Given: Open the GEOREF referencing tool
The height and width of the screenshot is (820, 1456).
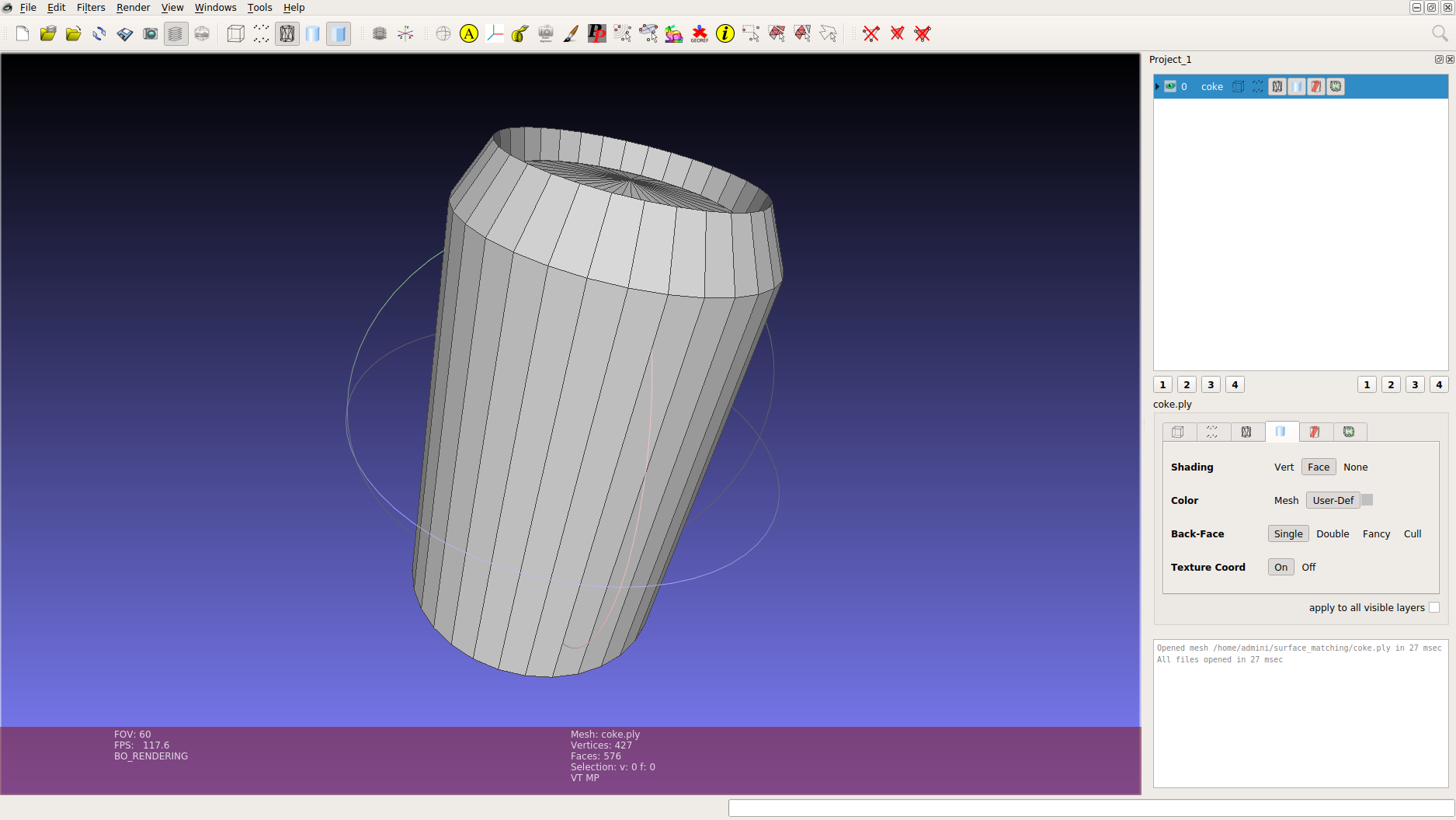Looking at the screenshot, I should click(x=700, y=33).
